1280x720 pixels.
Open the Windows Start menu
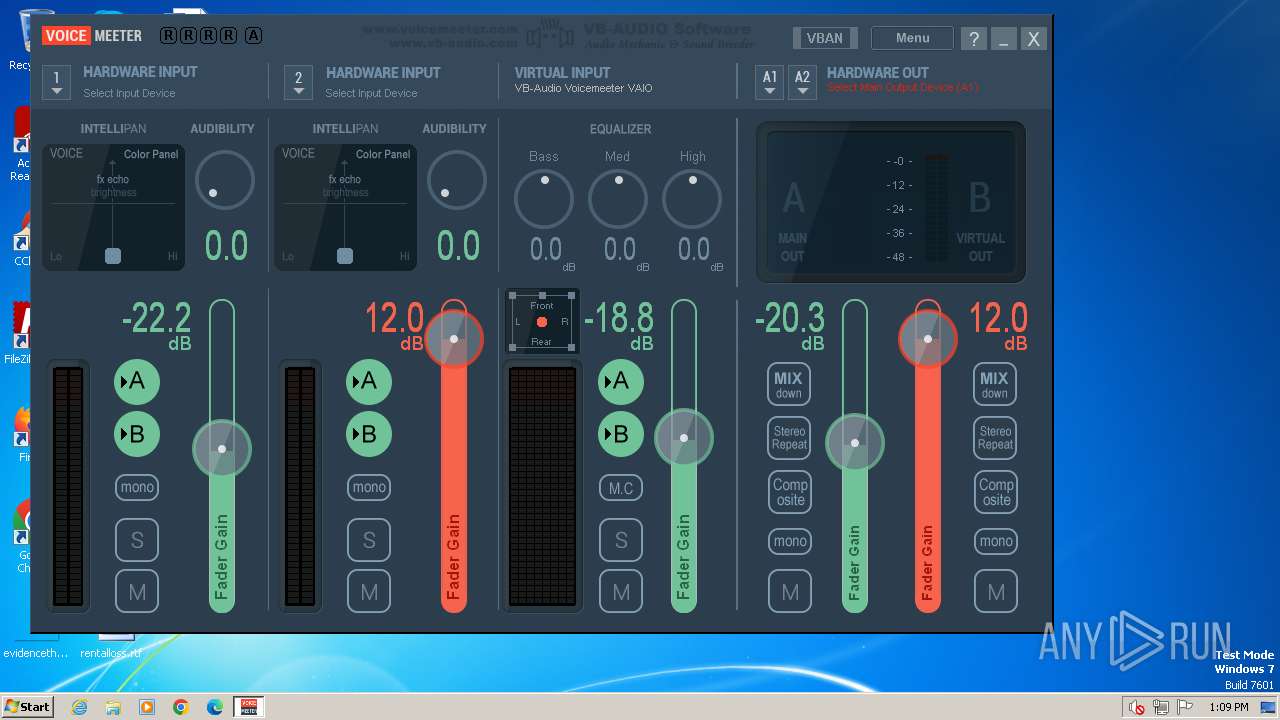point(27,706)
